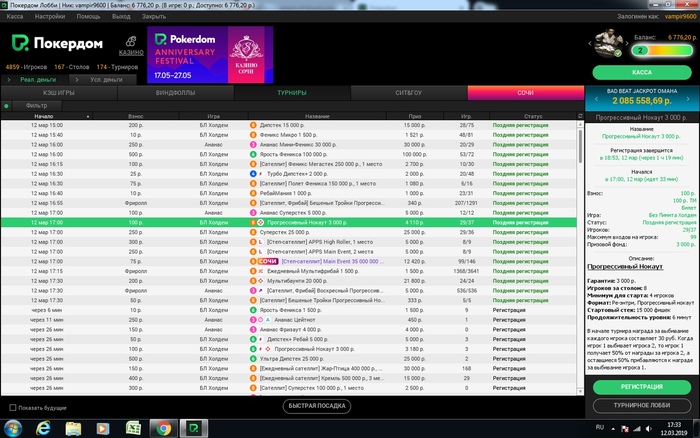Click the Прогрессивный Нокаут description link
700x438 pixels.
(x=625, y=267)
